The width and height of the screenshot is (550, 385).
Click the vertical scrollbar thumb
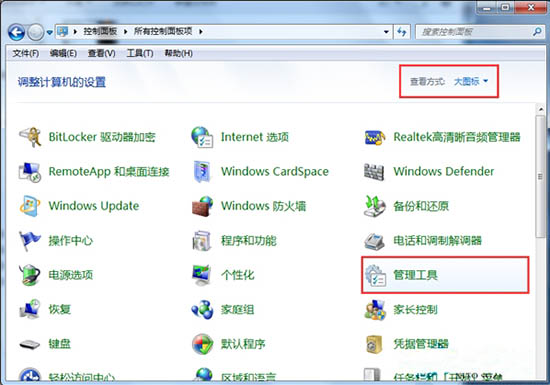pyautogui.click(x=540, y=177)
